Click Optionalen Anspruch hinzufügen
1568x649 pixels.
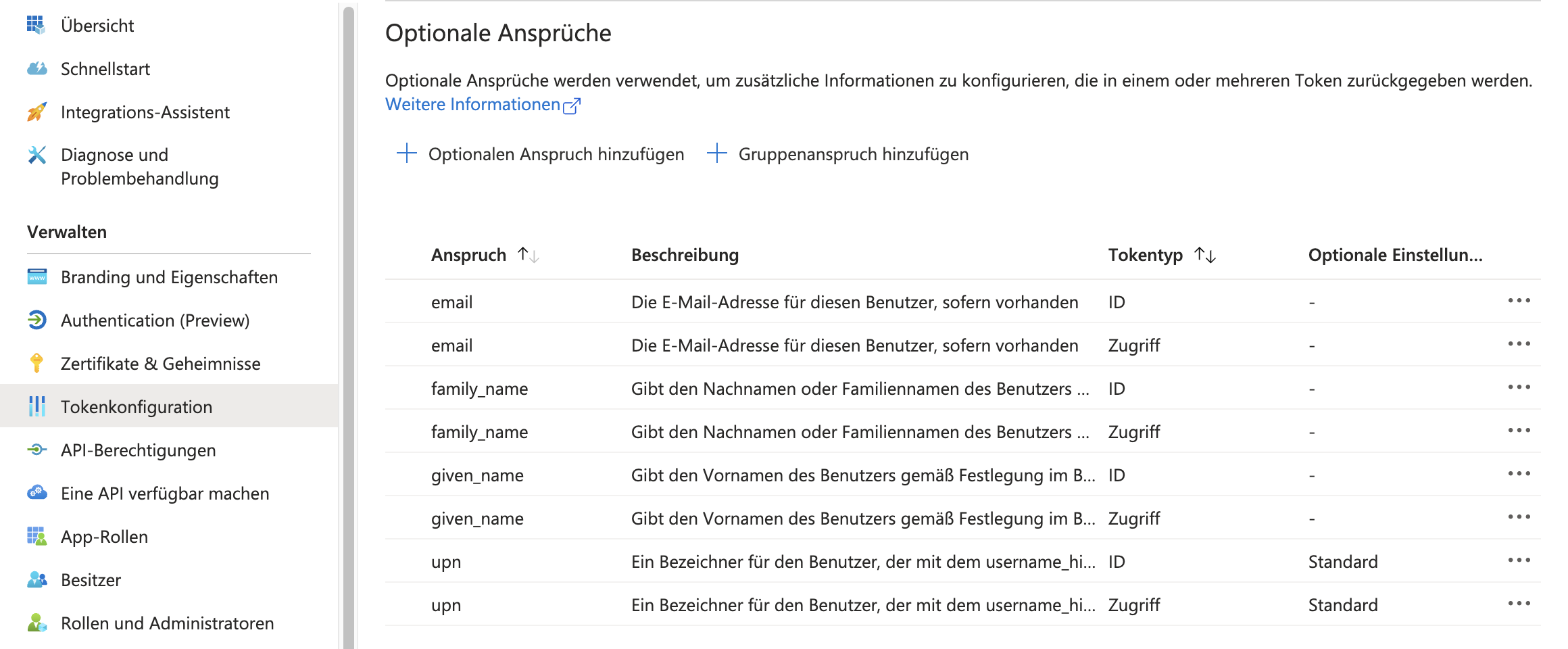point(541,153)
